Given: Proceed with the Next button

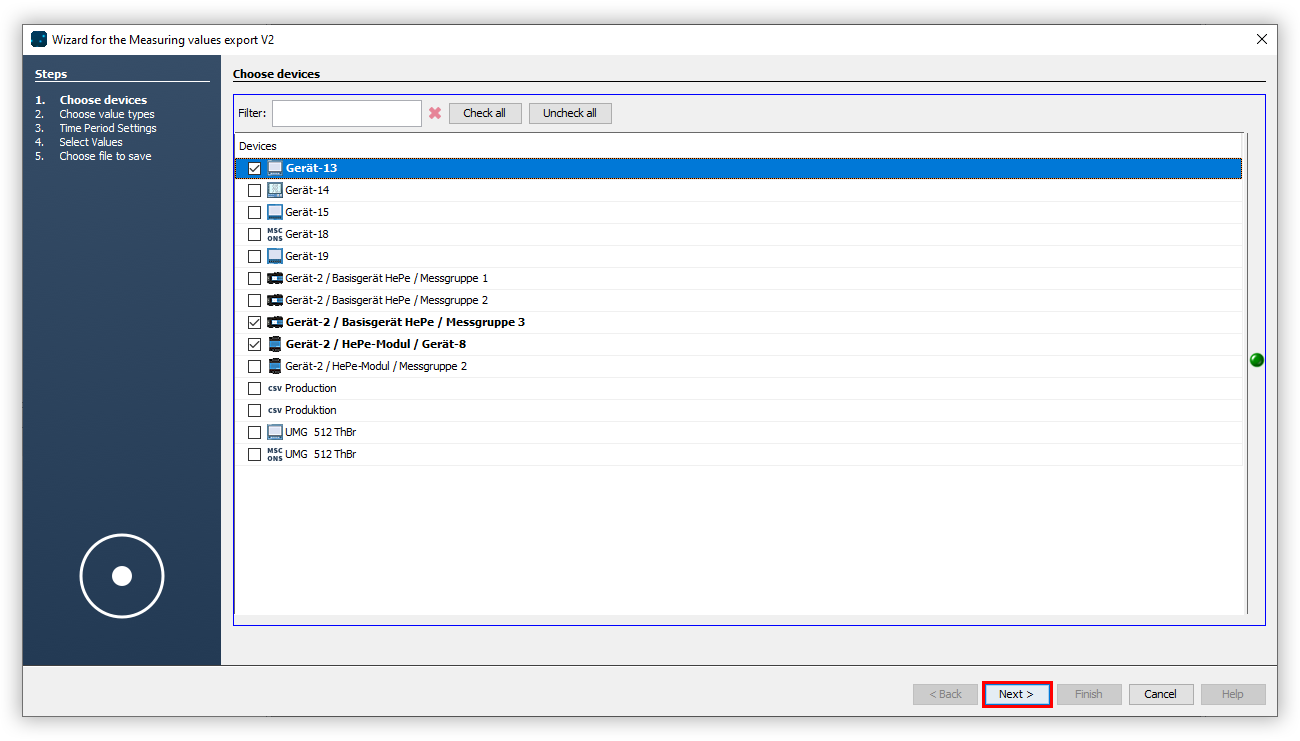Looking at the screenshot, I should 1016,694.
